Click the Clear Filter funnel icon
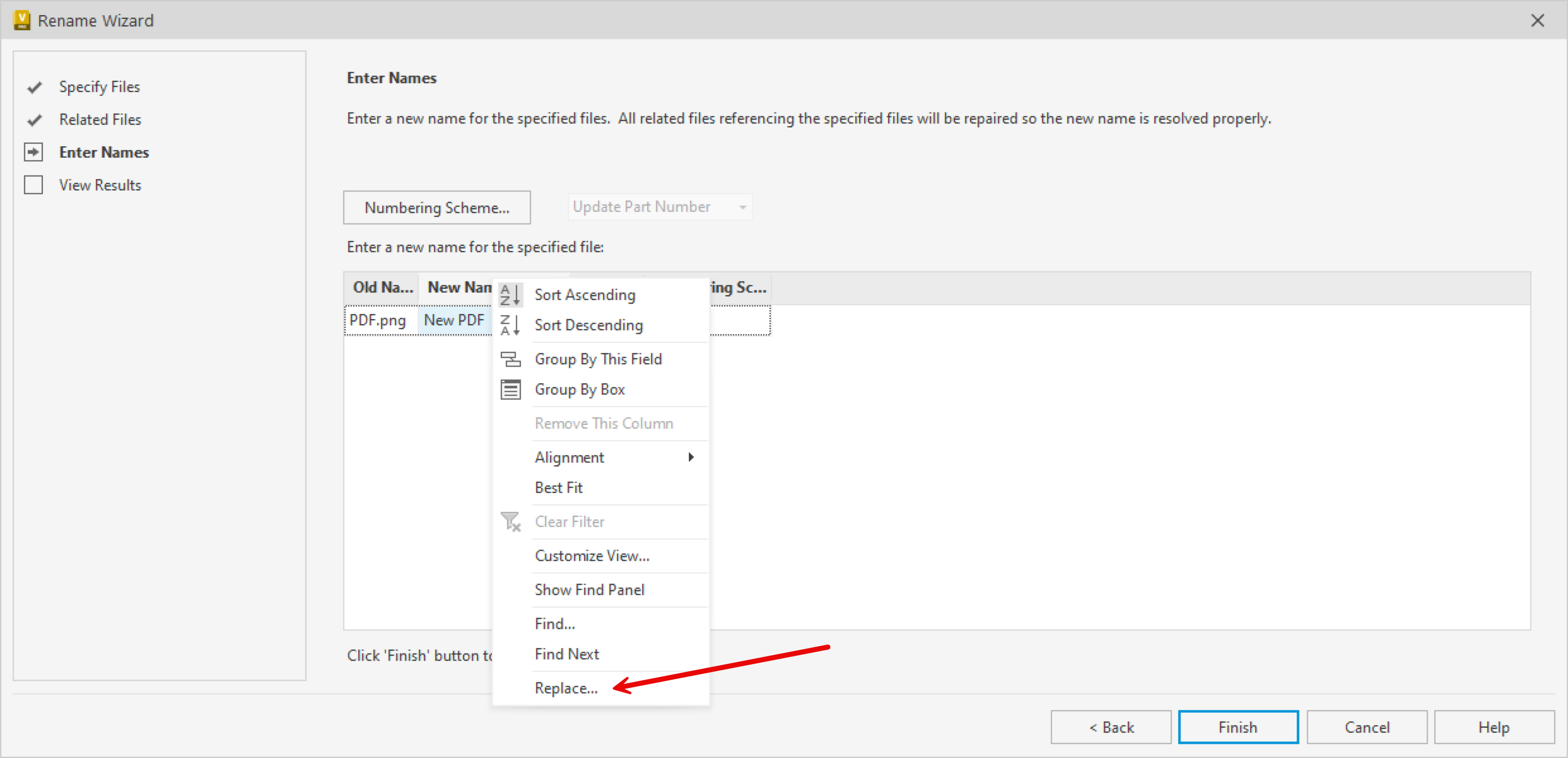 (x=511, y=522)
